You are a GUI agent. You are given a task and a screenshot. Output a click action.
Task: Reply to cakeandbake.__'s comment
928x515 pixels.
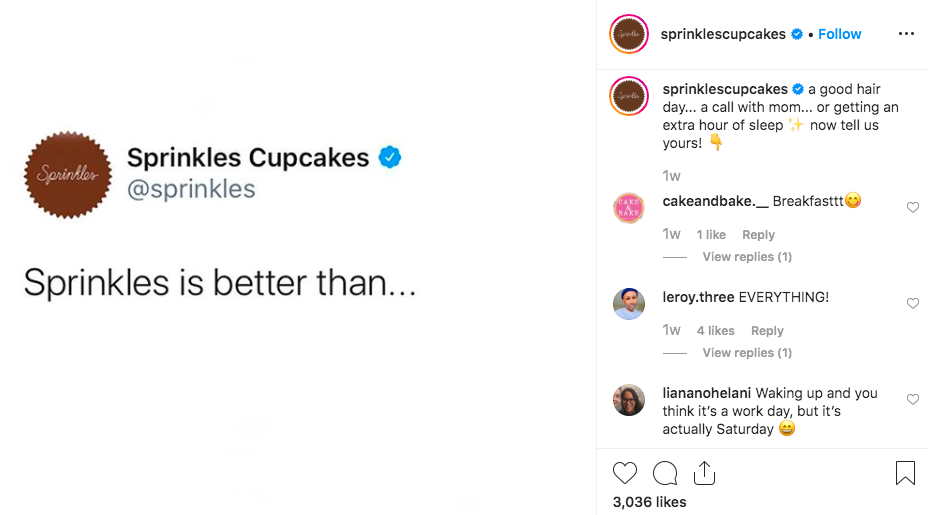(758, 235)
